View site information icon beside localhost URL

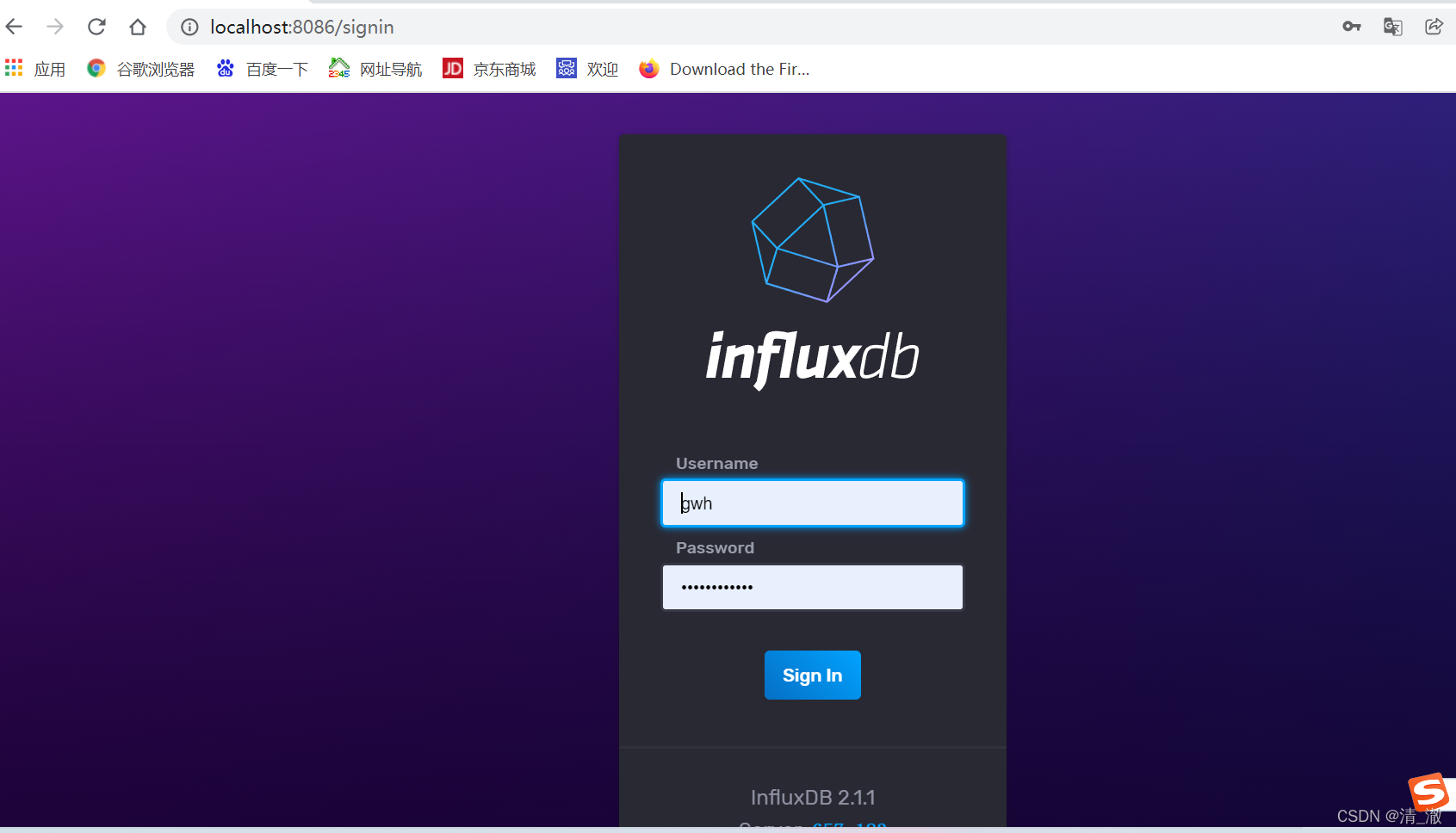coord(189,27)
